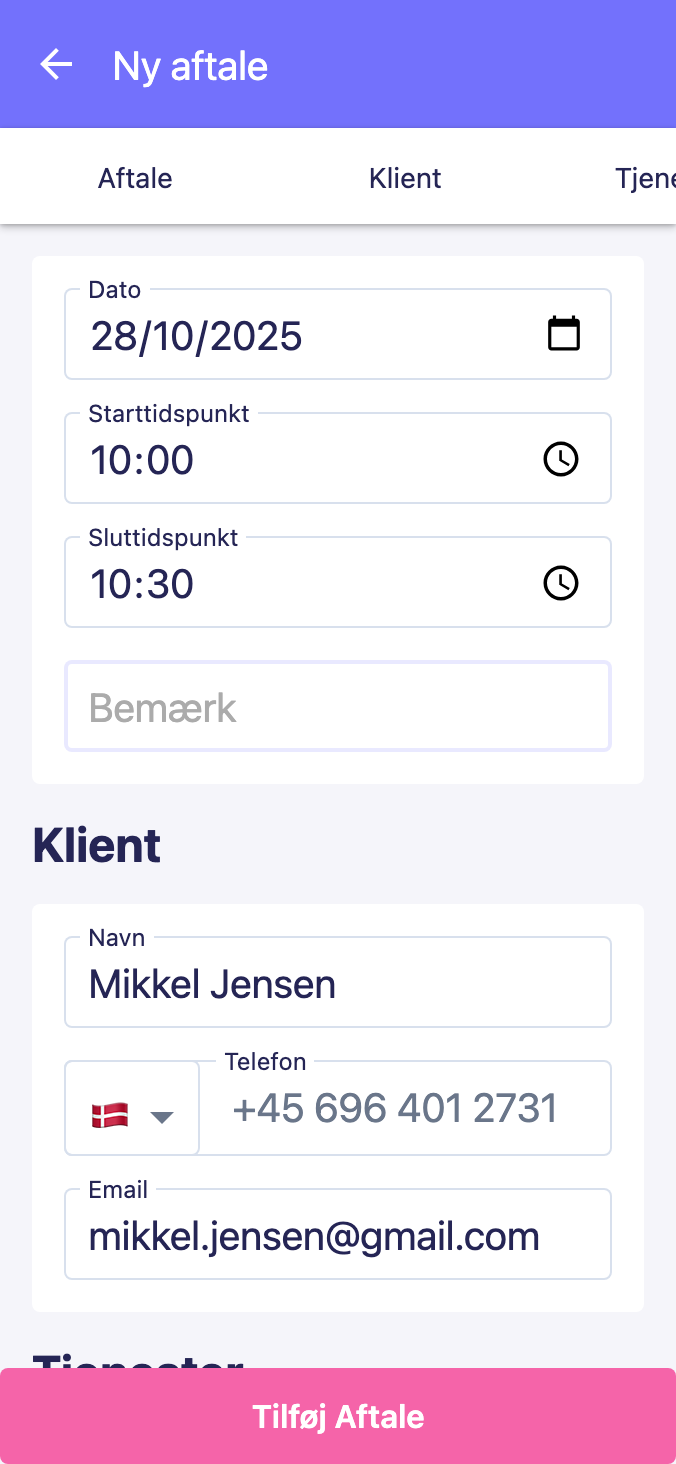
Task: Click the Navn field with Mikkel Jensen
Action: click(x=338, y=985)
